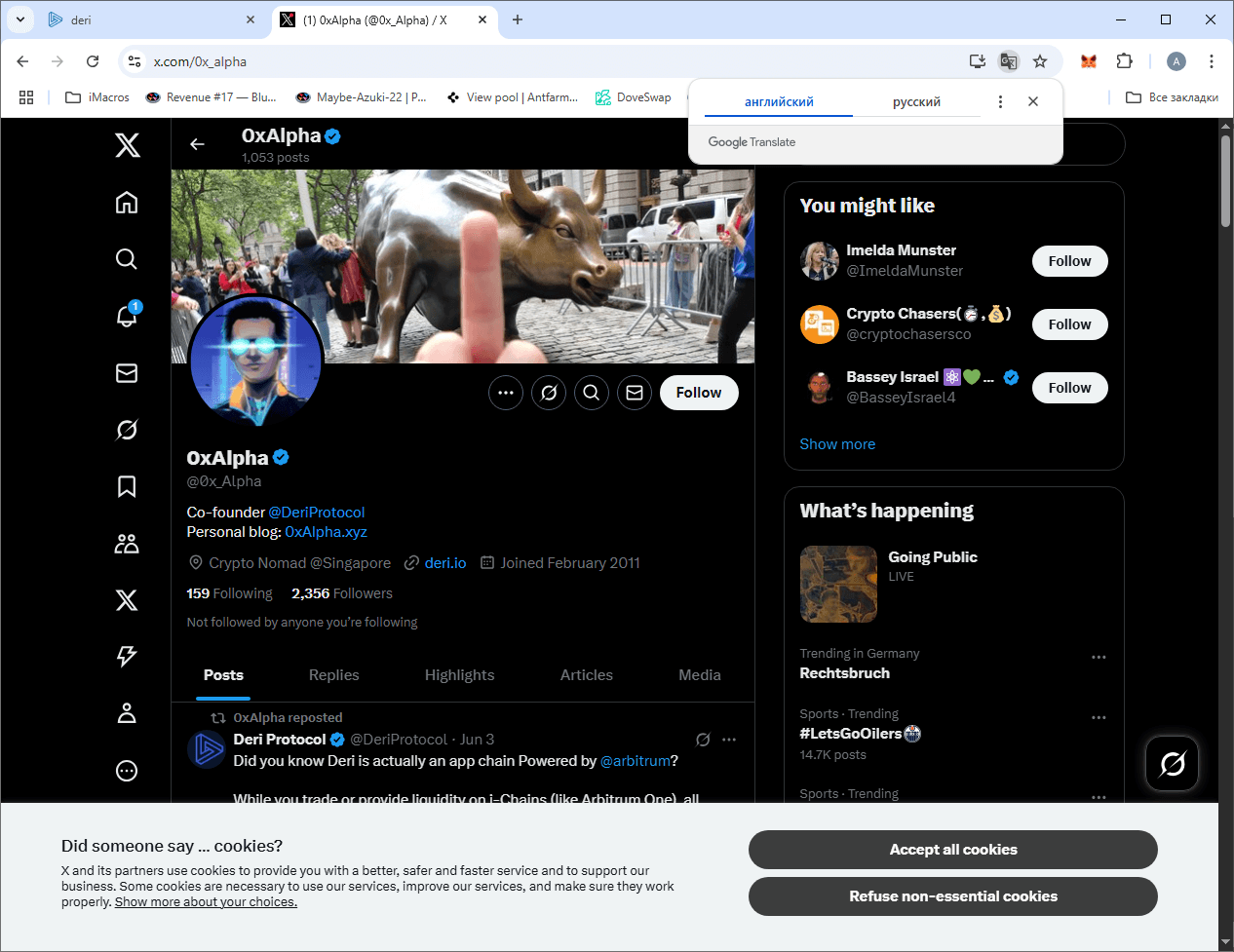The height and width of the screenshot is (952, 1234).
Task: Click Grok explain icon on Deri post
Action: (703, 740)
